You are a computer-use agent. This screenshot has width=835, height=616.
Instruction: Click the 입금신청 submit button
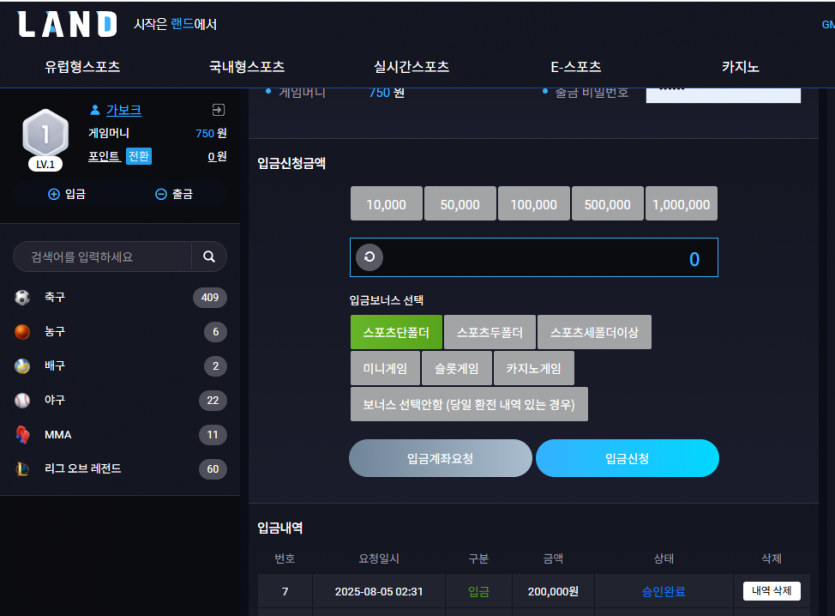(627, 458)
